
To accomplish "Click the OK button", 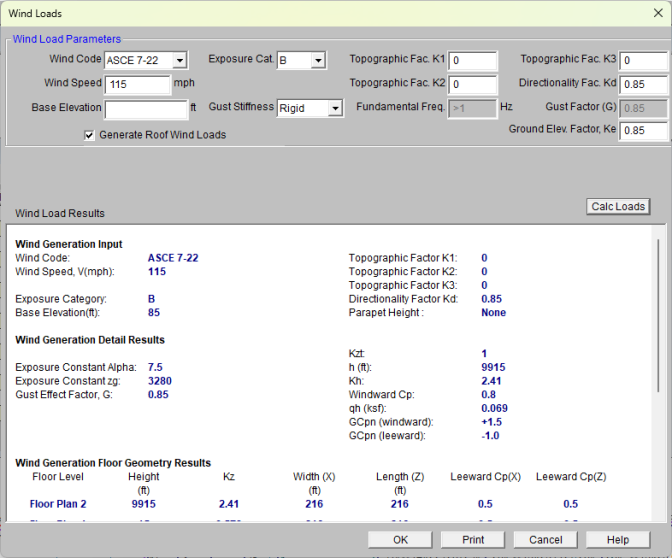I will (400, 540).
